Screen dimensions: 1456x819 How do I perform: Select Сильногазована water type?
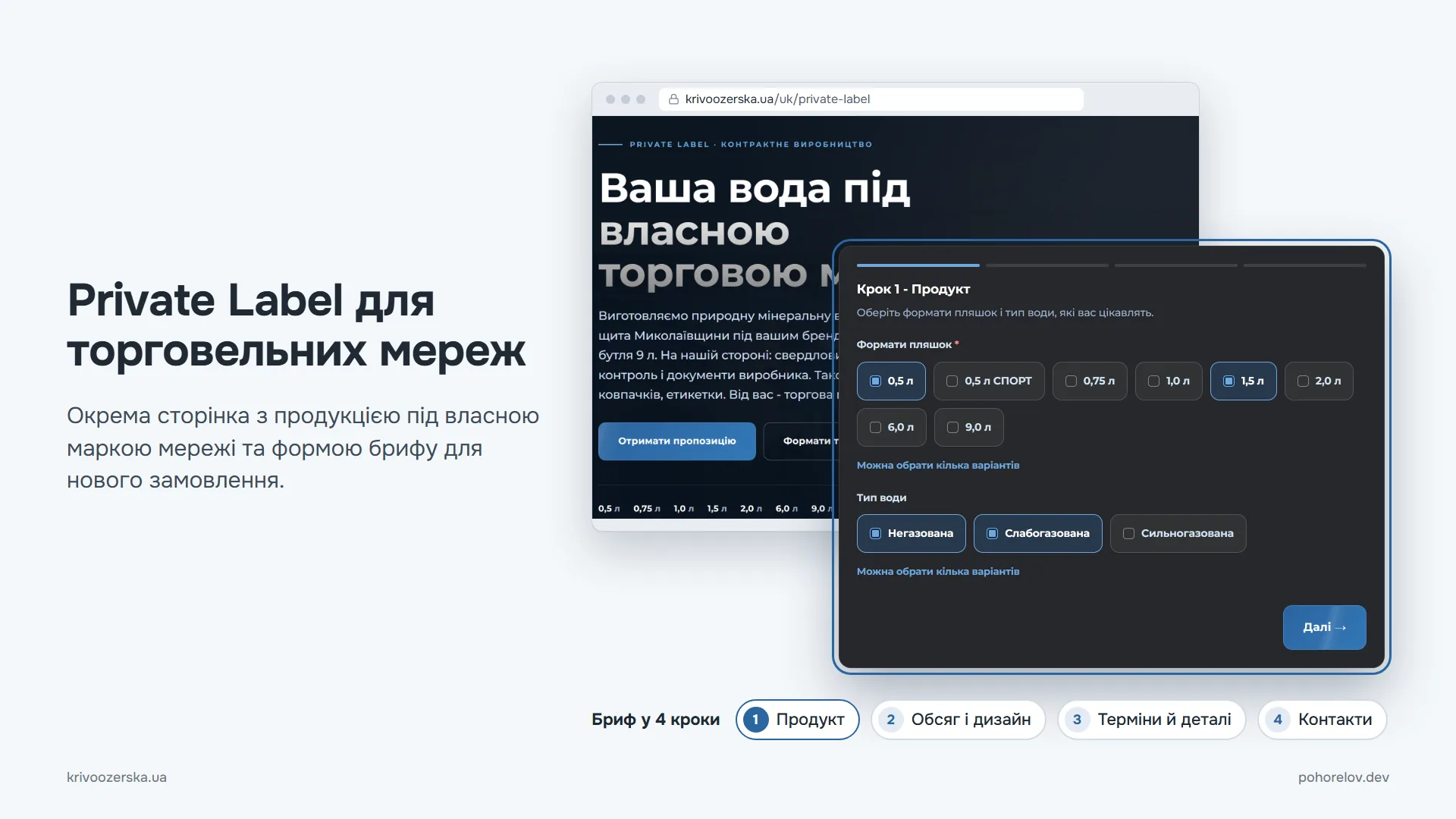(x=1178, y=533)
